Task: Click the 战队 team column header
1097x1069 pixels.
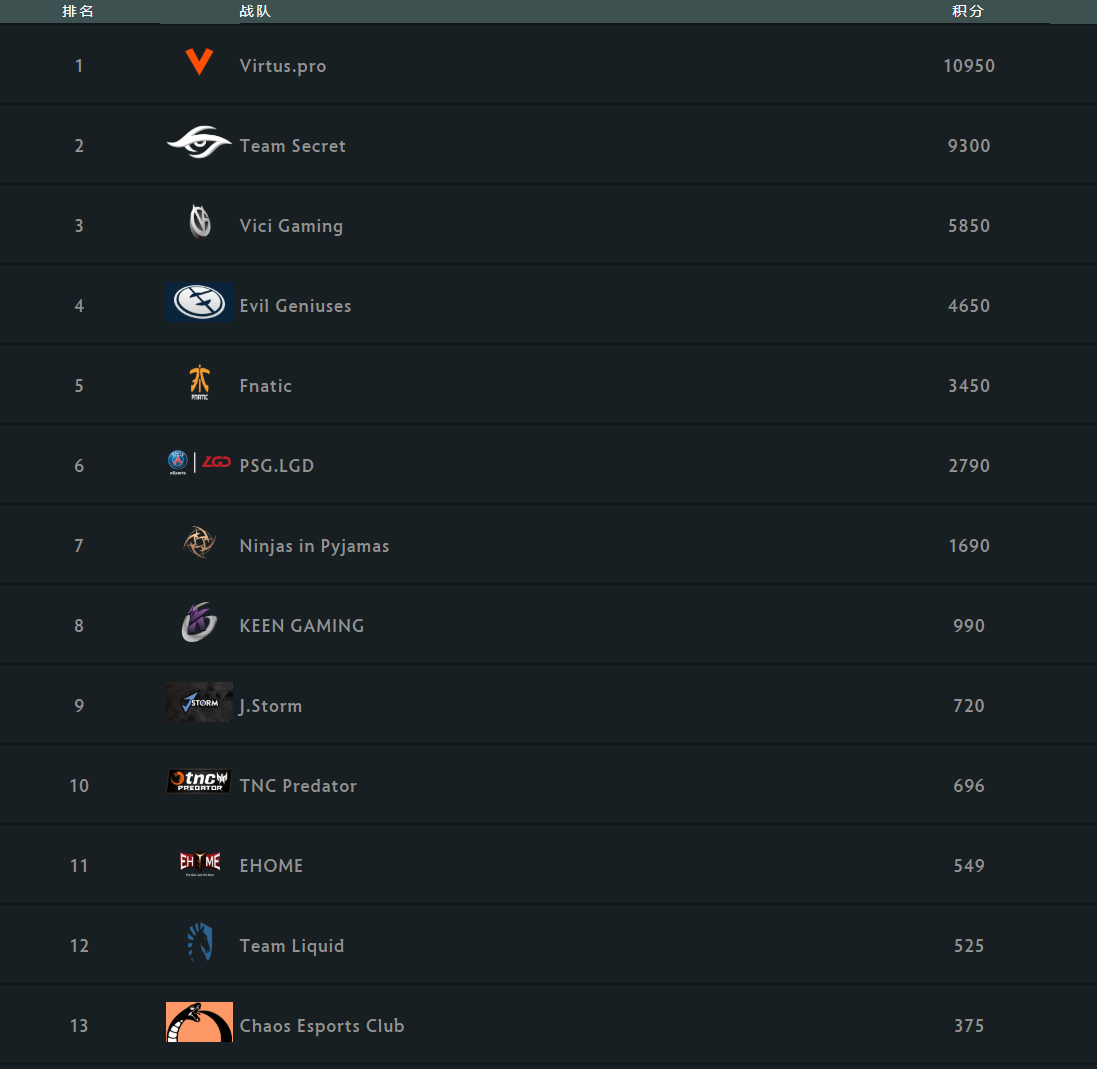Action: tap(255, 11)
